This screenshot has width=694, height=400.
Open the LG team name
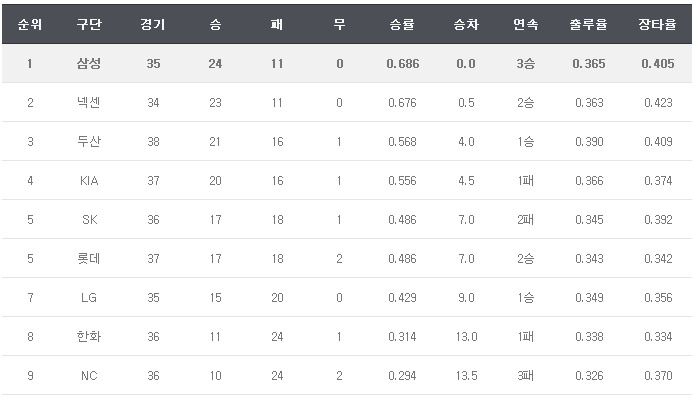88,297
